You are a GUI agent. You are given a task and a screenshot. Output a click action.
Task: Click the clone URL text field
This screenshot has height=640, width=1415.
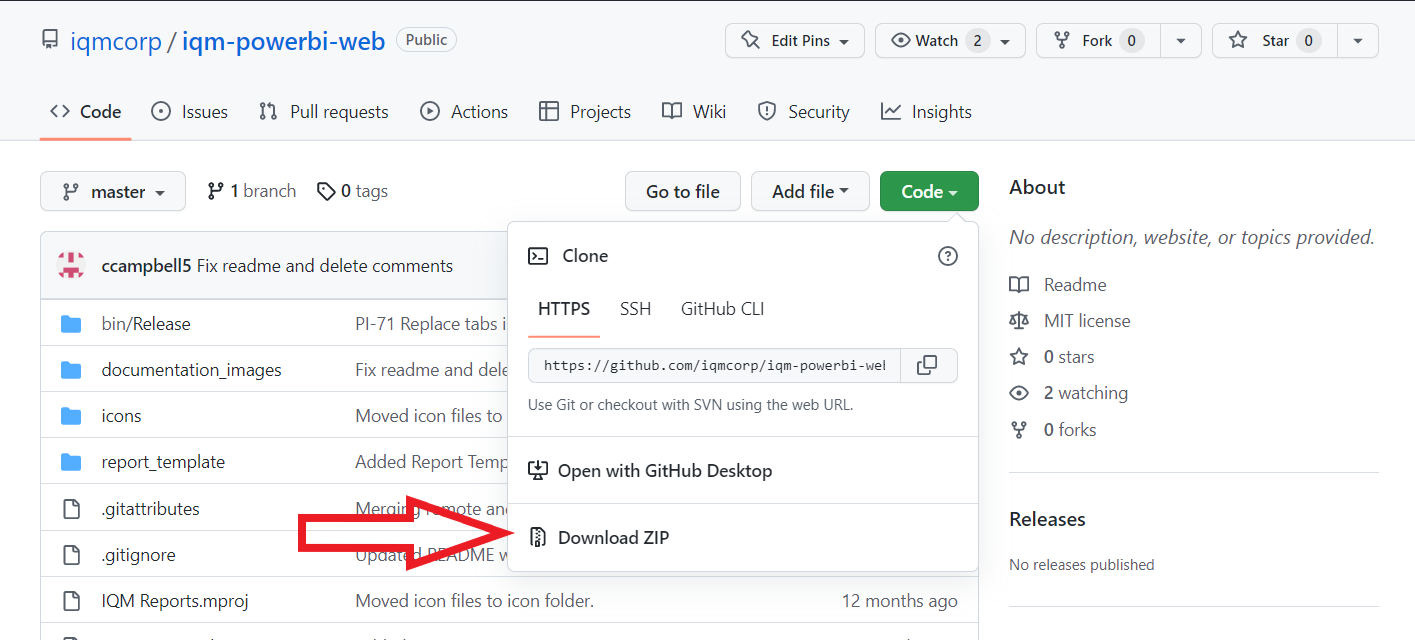[x=714, y=366]
